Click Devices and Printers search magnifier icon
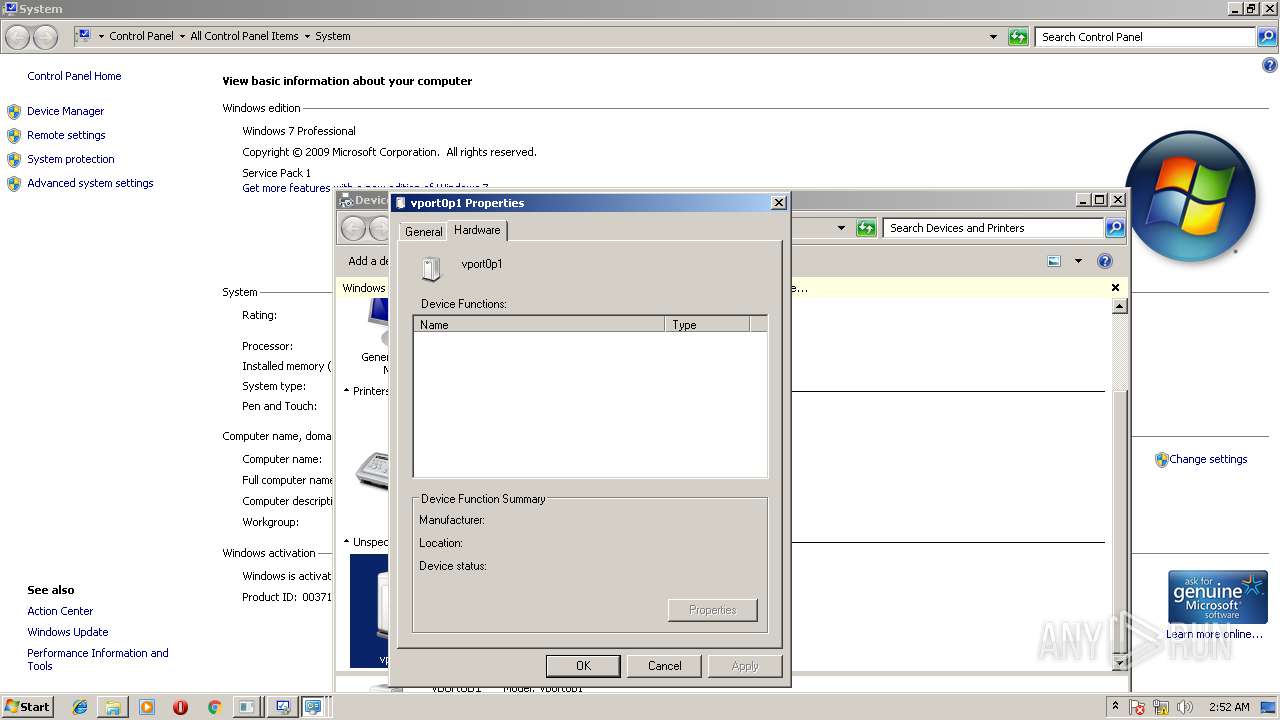This screenshot has width=1280, height=720. pyautogui.click(x=1115, y=228)
